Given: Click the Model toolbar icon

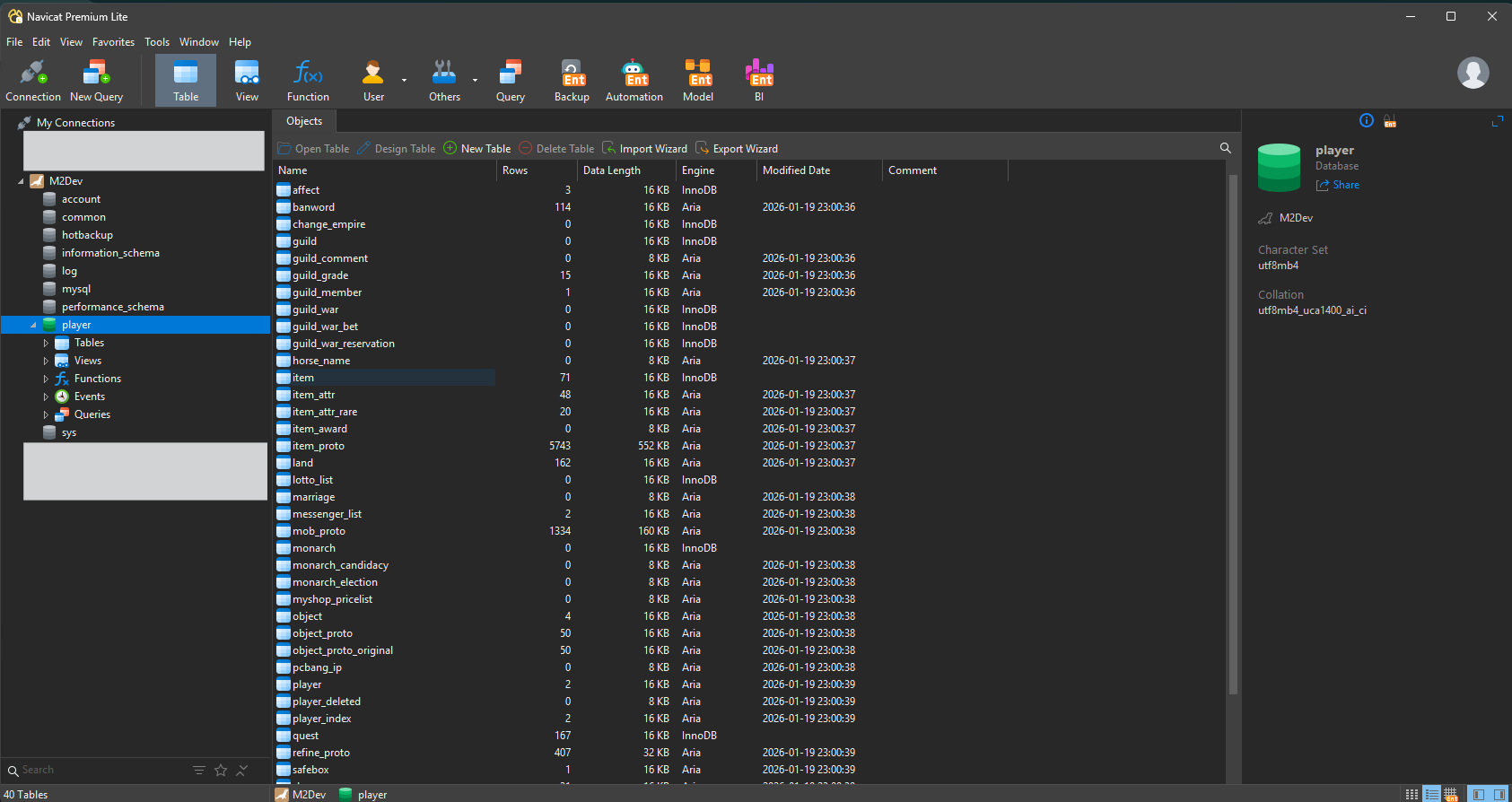Looking at the screenshot, I should (x=697, y=80).
